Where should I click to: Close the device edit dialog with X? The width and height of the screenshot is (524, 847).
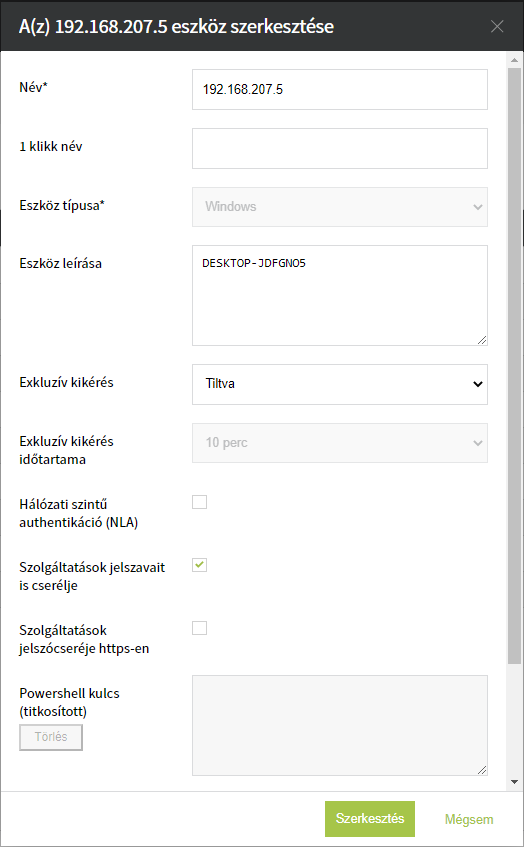tap(496, 26)
